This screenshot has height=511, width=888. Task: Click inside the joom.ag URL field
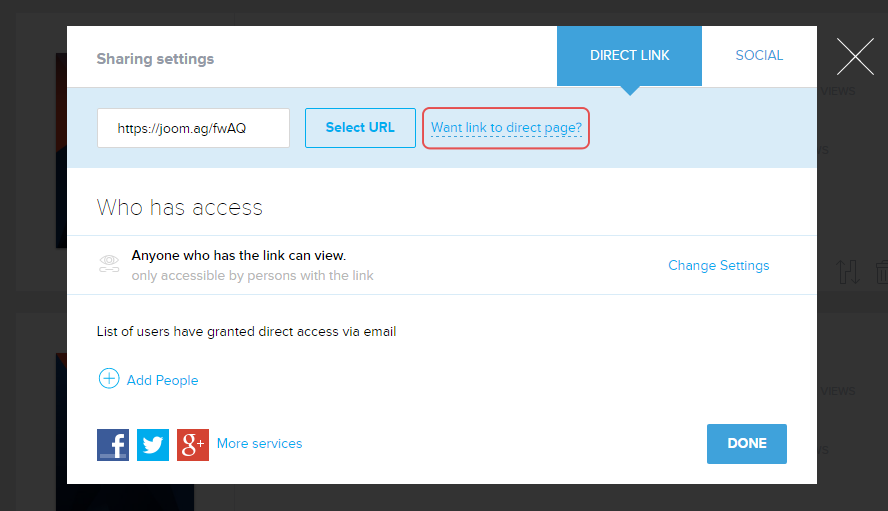[x=193, y=128]
